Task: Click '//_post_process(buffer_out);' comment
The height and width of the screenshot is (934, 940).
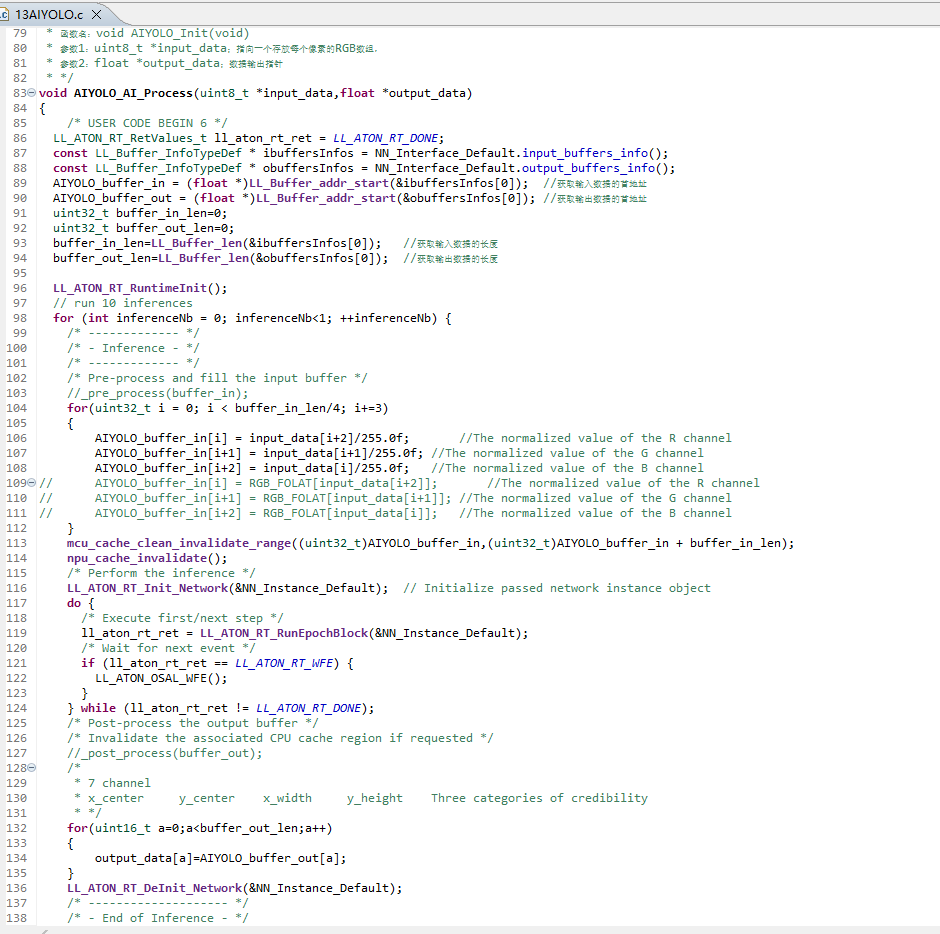Action: click(165, 753)
